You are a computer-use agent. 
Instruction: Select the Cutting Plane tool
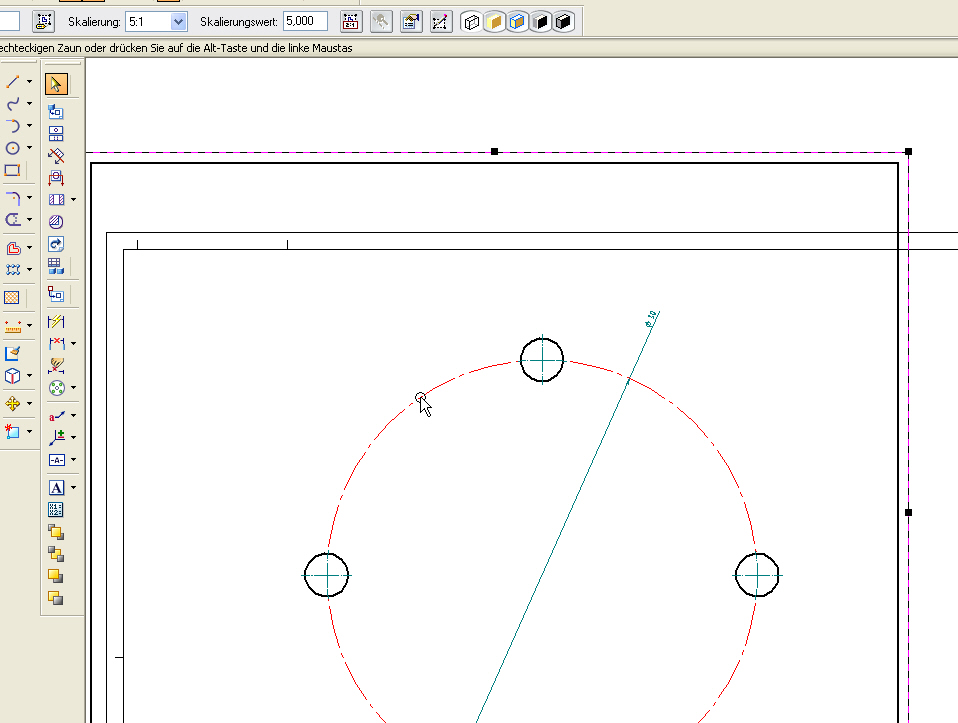coord(56,178)
